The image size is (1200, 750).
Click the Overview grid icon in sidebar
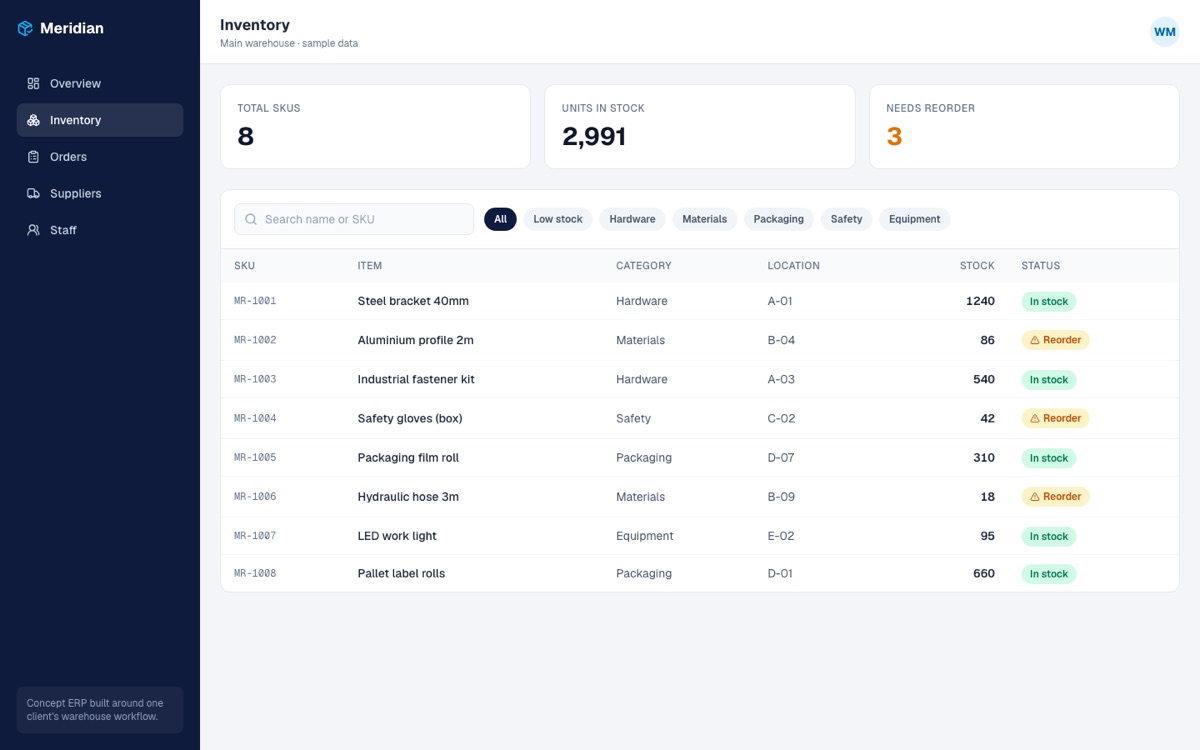click(x=33, y=84)
